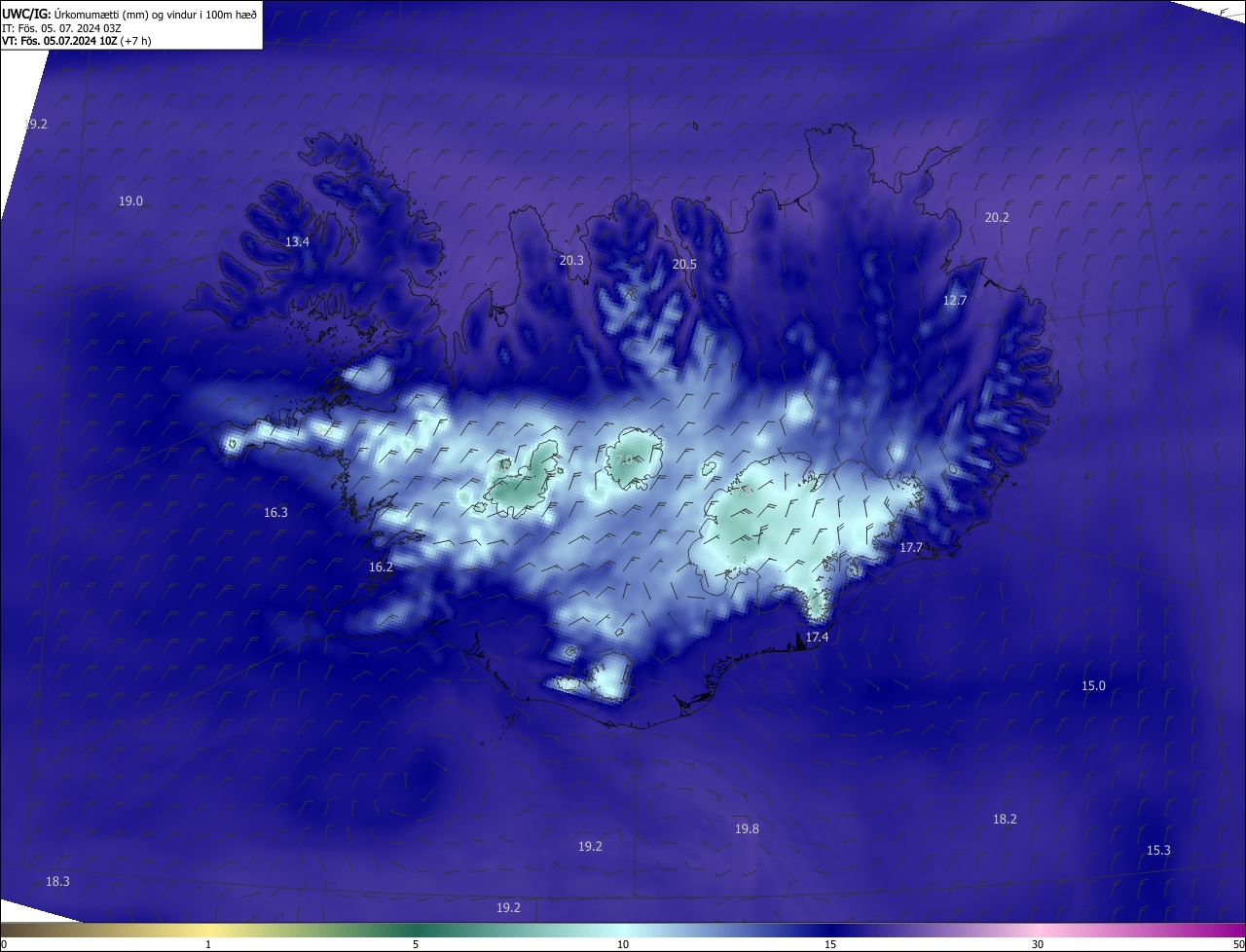
Task: Click the colorbar tick labeled 50
Action: 1238,944
